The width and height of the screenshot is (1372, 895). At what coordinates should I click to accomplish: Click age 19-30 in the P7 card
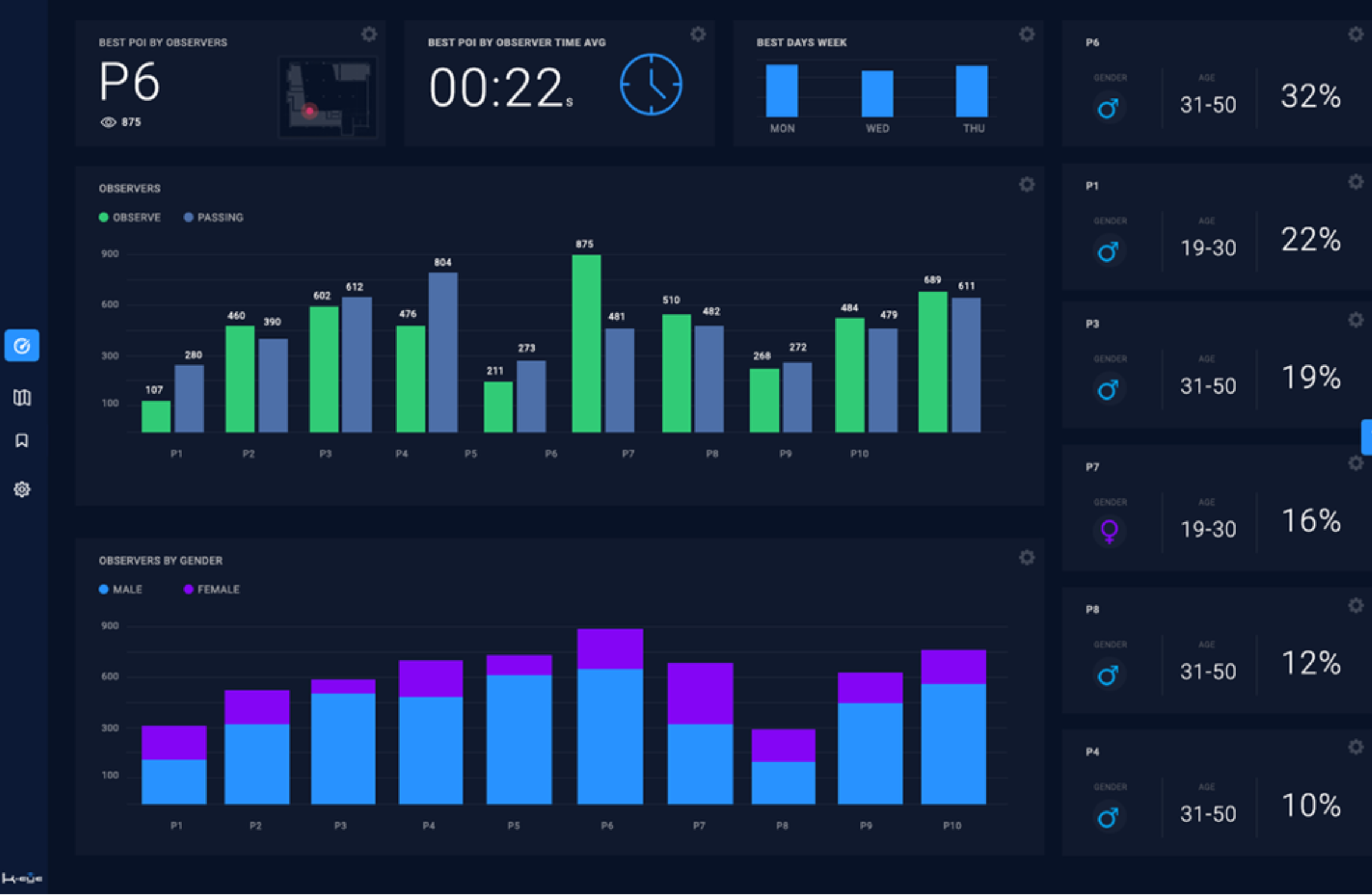1208,529
